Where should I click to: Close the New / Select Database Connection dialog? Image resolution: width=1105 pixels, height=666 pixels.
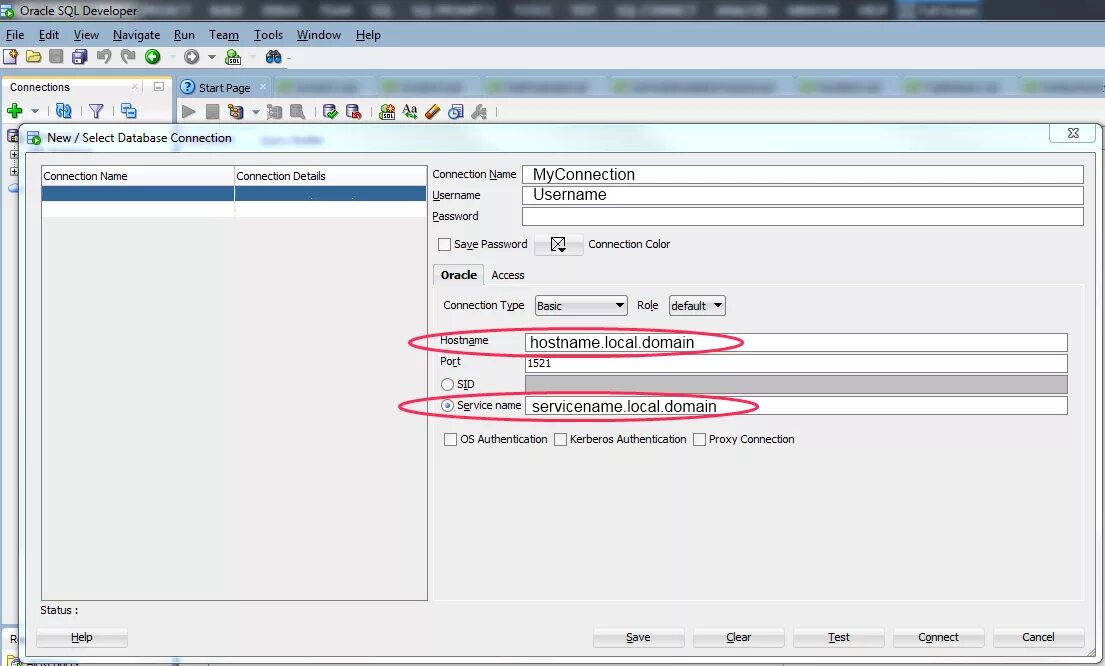pos(1073,132)
